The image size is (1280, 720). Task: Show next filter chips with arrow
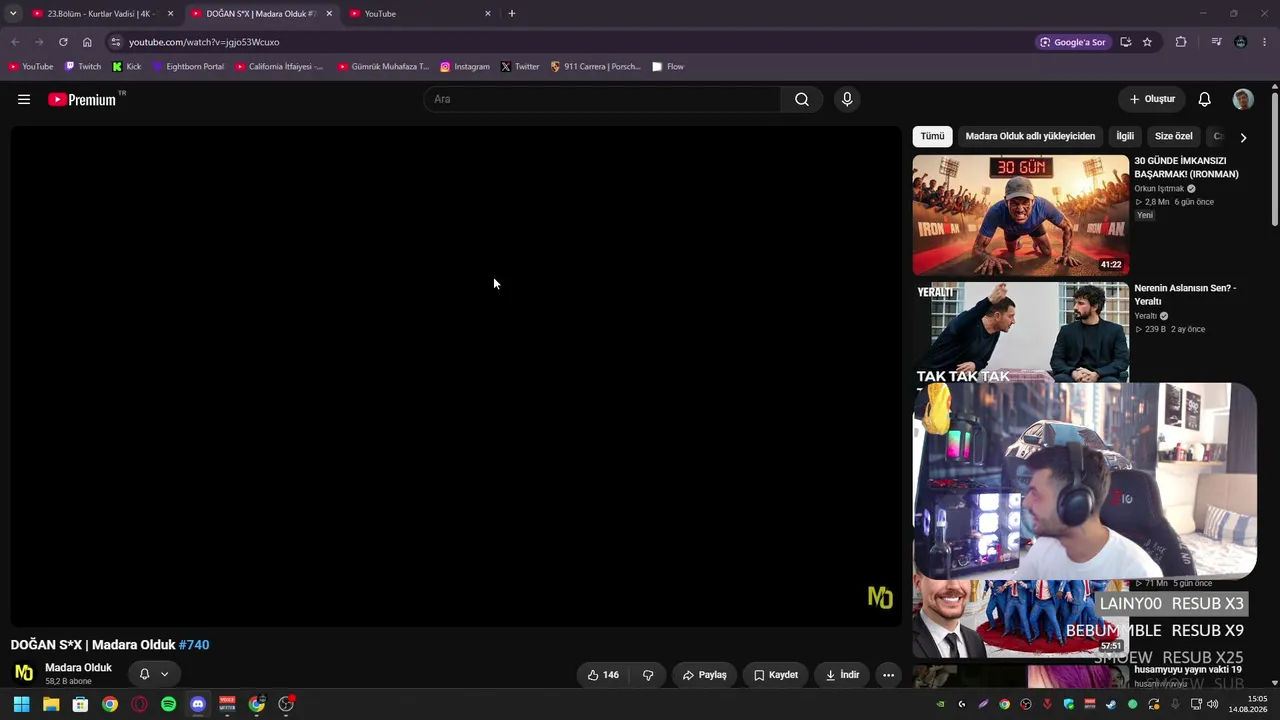pos(1243,137)
